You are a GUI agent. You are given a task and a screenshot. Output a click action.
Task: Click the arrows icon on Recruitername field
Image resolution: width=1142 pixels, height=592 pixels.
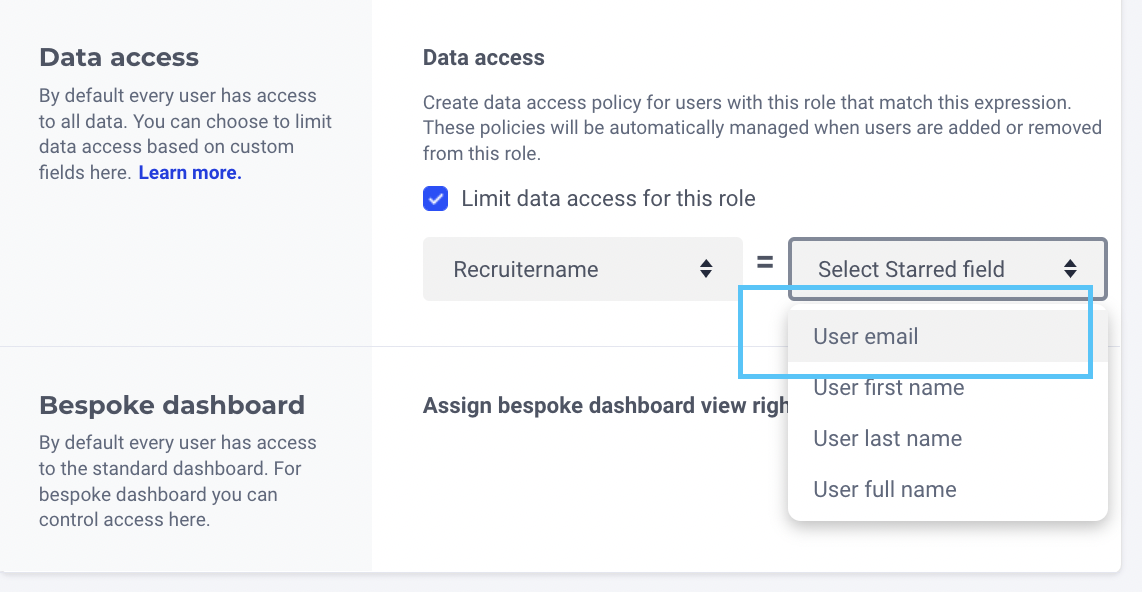coord(706,269)
